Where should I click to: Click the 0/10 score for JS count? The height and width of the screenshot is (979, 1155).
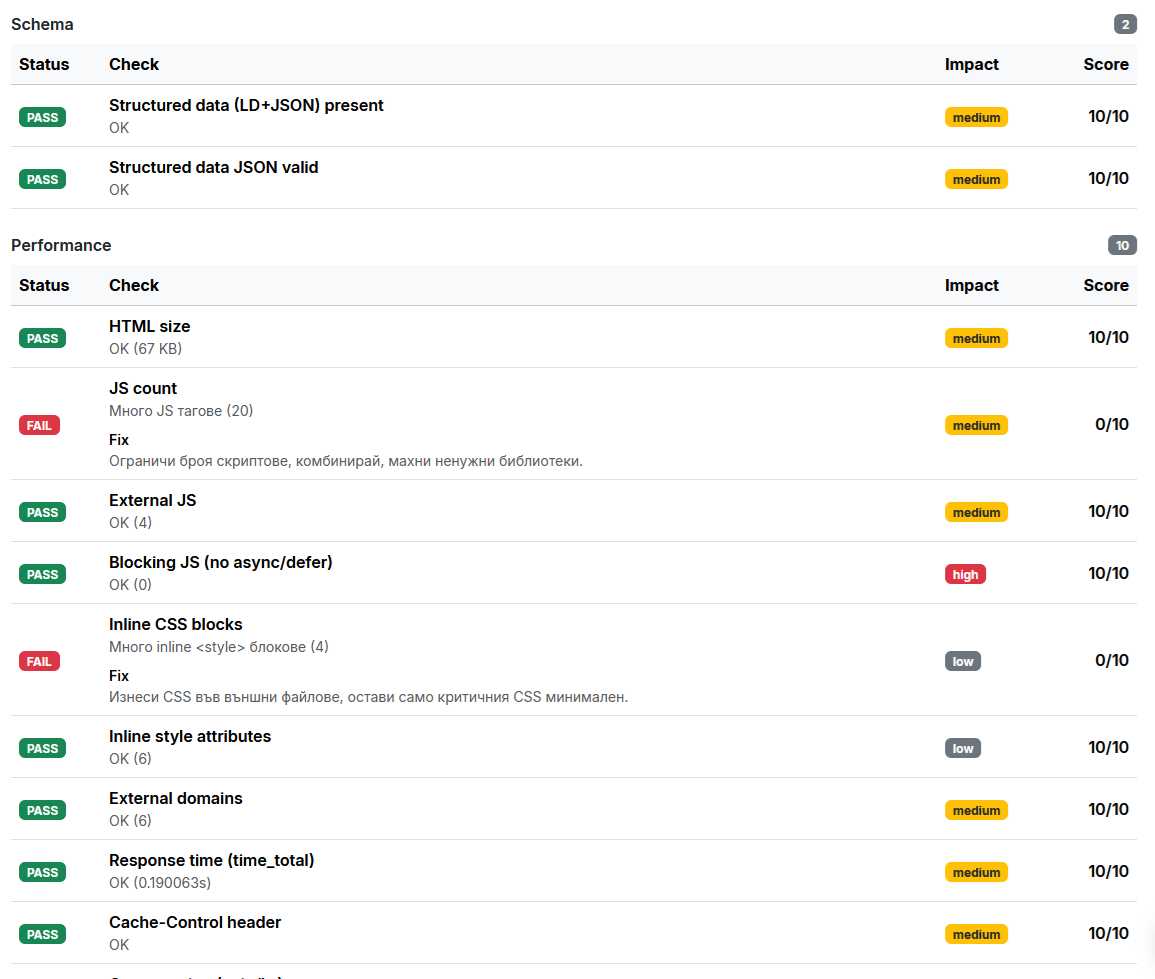[x=1111, y=424]
